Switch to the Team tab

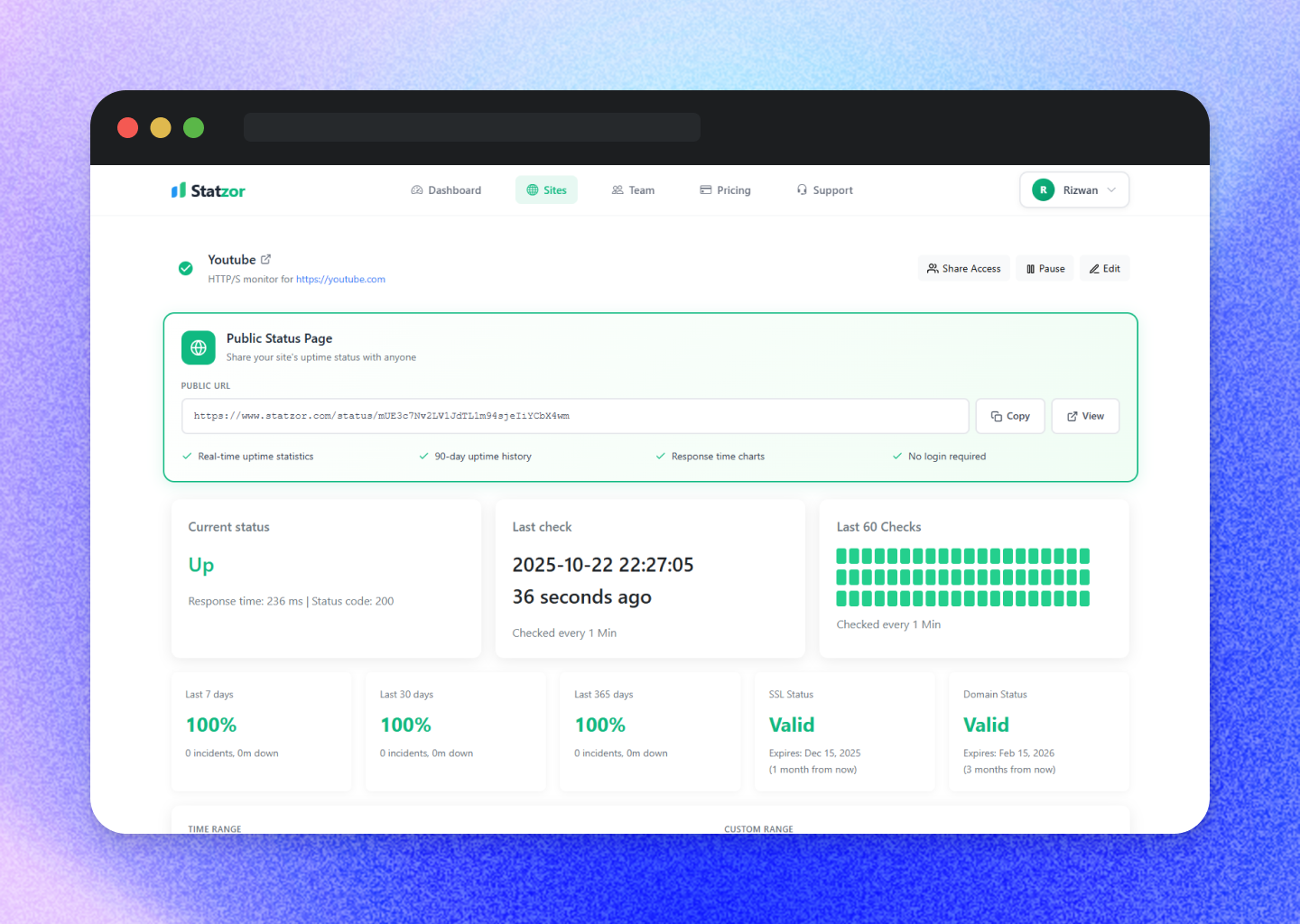633,189
